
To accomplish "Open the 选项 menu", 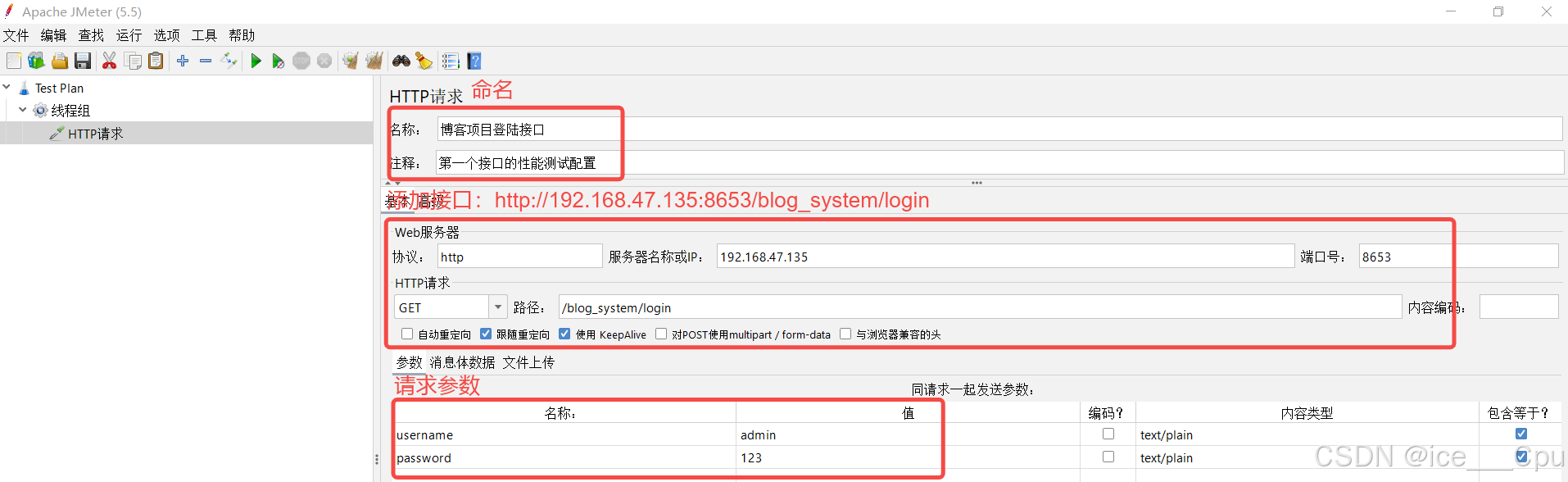I will 166,35.
